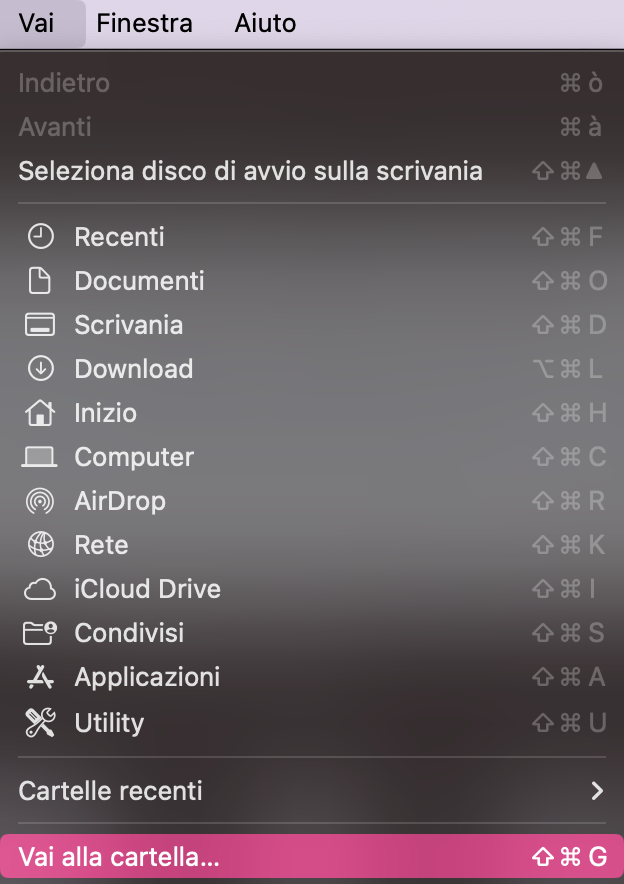Click the Documenti file icon
The width and height of the screenshot is (624, 884).
(x=40, y=281)
